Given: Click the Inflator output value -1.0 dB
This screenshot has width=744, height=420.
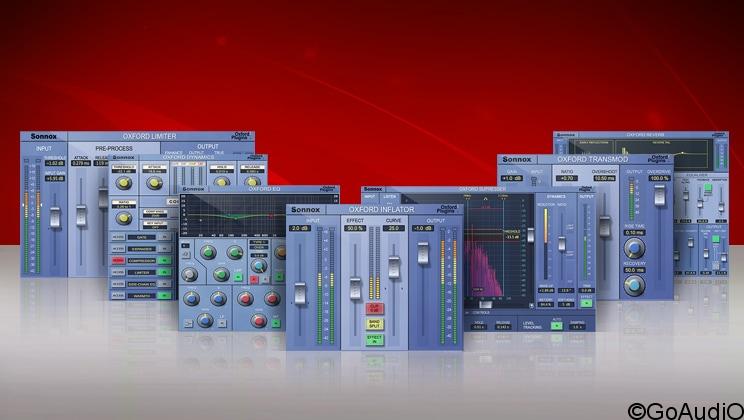Looking at the screenshot, I should [423, 228].
